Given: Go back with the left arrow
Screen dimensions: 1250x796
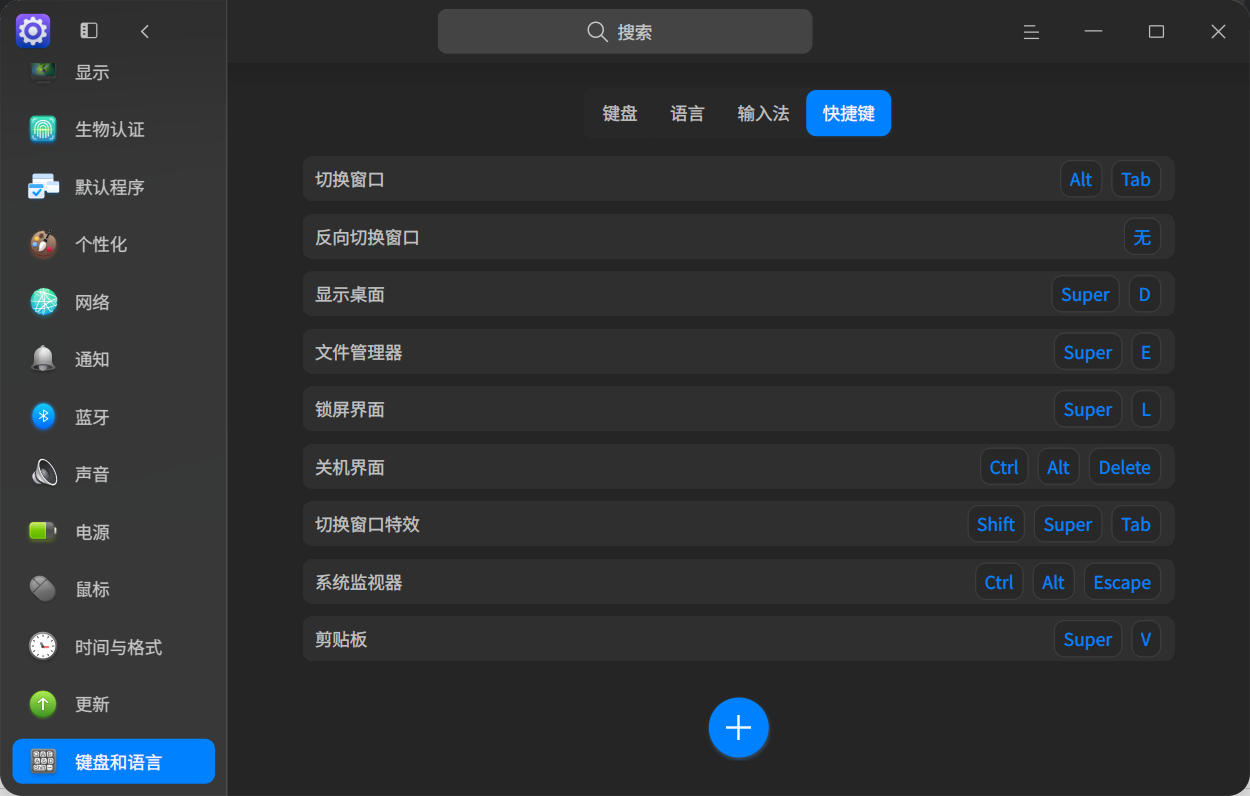Looking at the screenshot, I should point(145,31).
